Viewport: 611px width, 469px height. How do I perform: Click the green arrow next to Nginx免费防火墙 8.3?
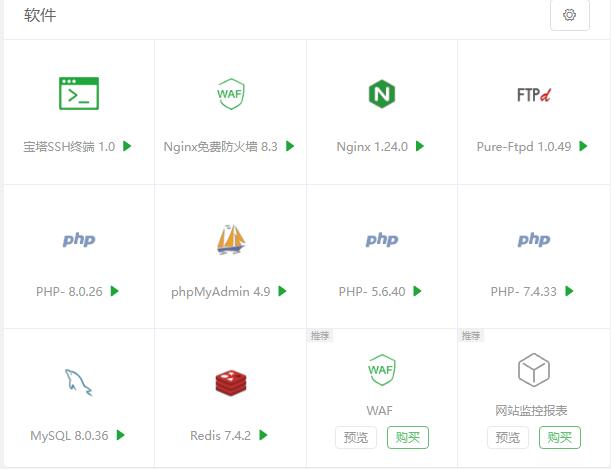click(x=290, y=146)
